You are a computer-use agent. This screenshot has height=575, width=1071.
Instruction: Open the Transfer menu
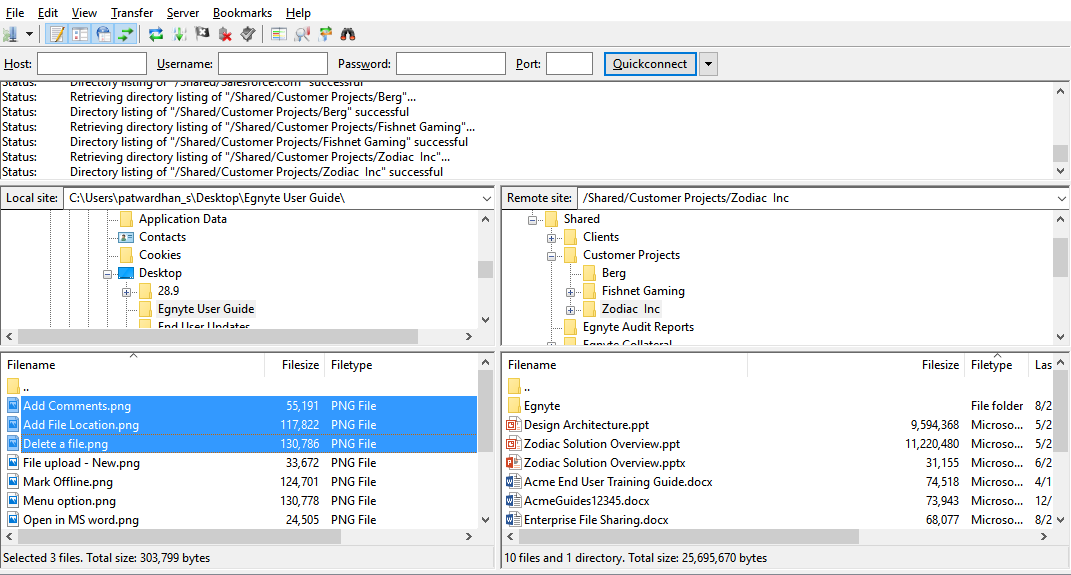[132, 13]
